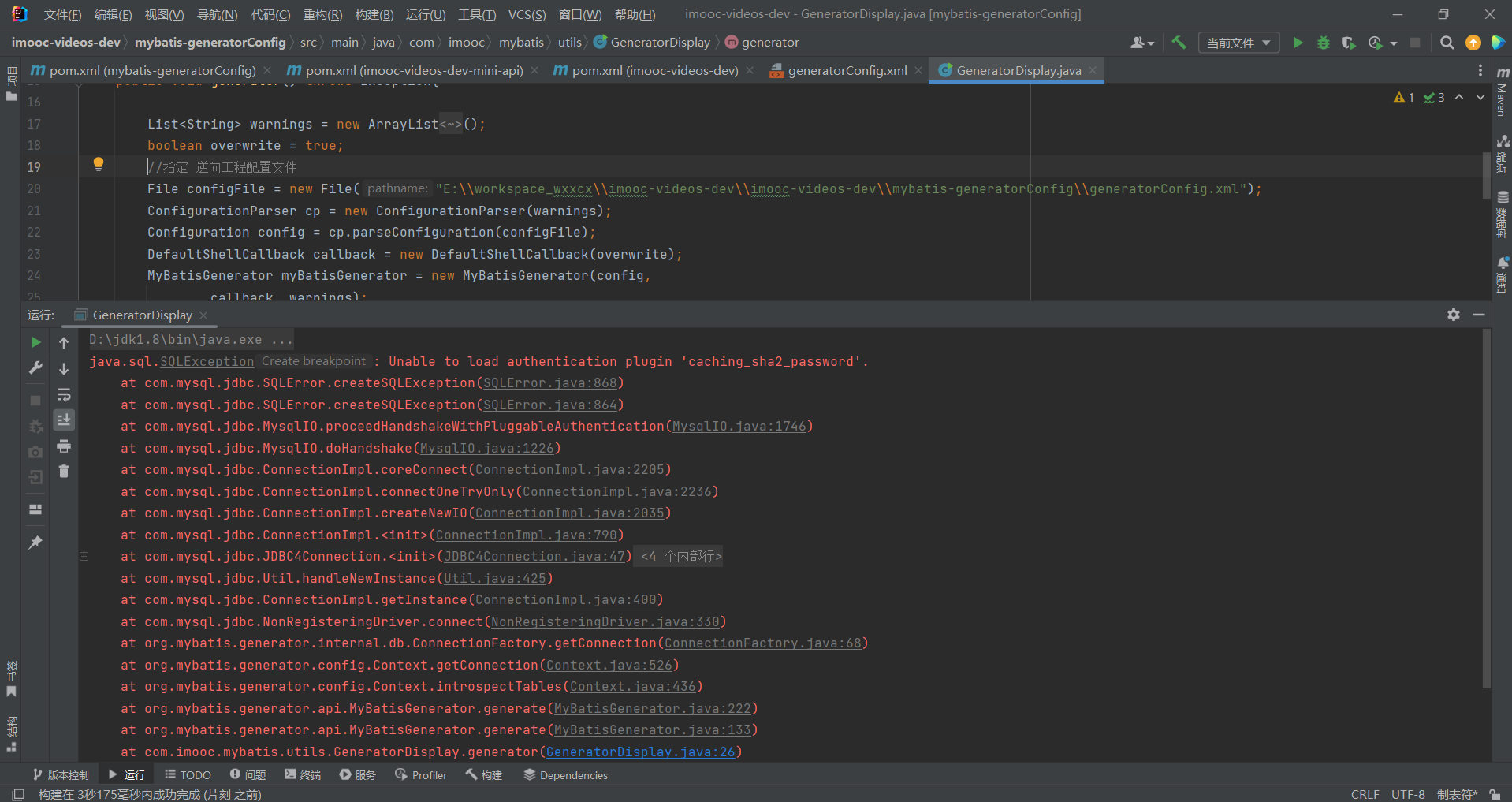The image size is (1512, 802).
Task: Open the colorful plugin icon at toolbar end
Action: click(x=1498, y=43)
